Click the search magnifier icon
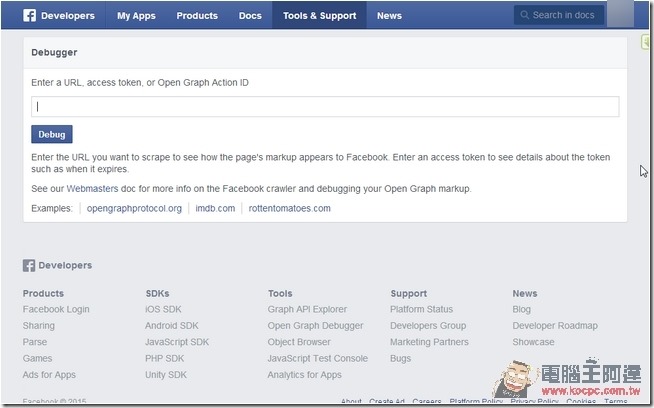This screenshot has height=408, width=654. click(x=525, y=15)
